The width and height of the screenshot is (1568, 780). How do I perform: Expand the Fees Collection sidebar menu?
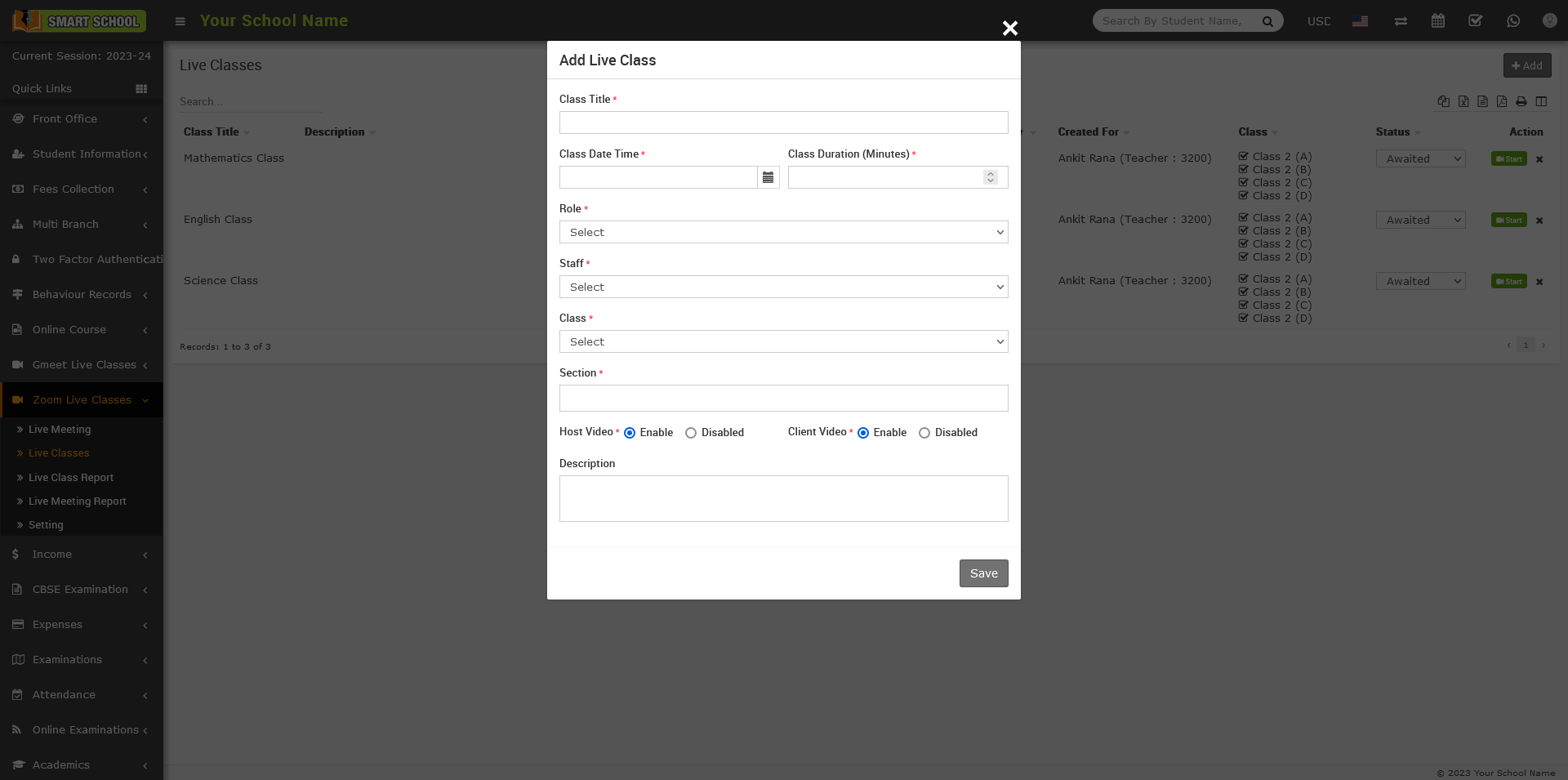(x=73, y=189)
